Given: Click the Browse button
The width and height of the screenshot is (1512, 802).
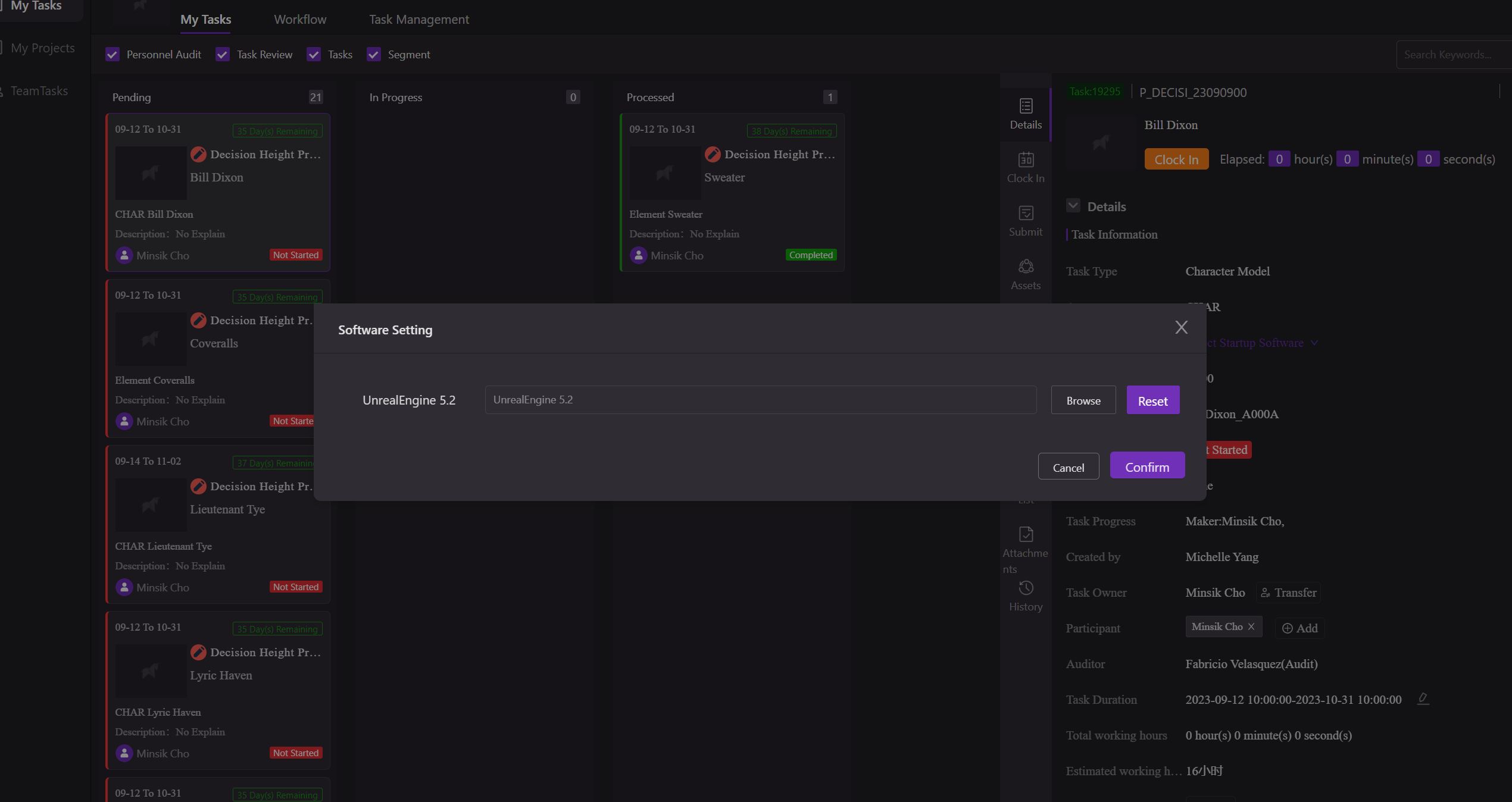Looking at the screenshot, I should point(1083,400).
